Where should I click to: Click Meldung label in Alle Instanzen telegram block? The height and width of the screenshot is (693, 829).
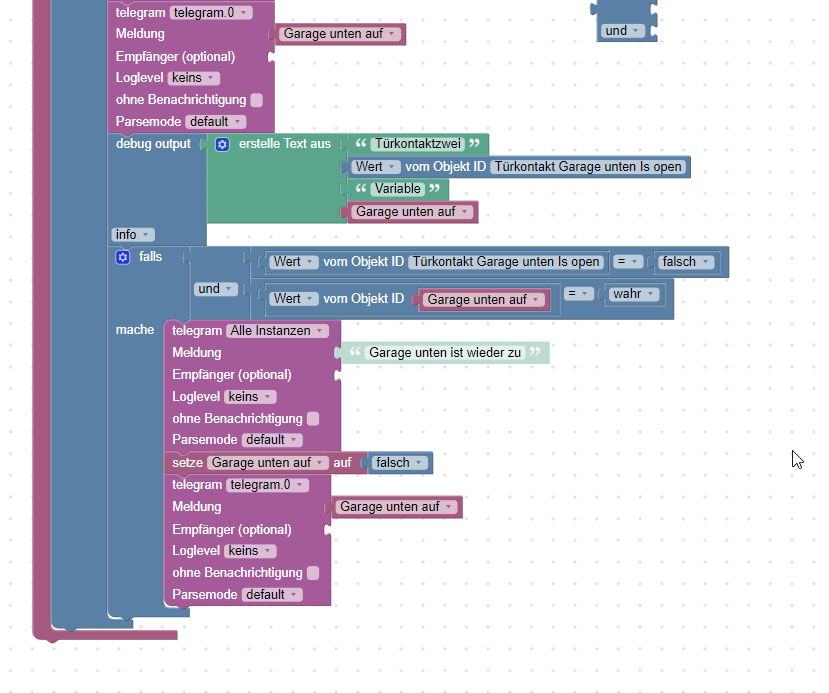[x=197, y=353]
